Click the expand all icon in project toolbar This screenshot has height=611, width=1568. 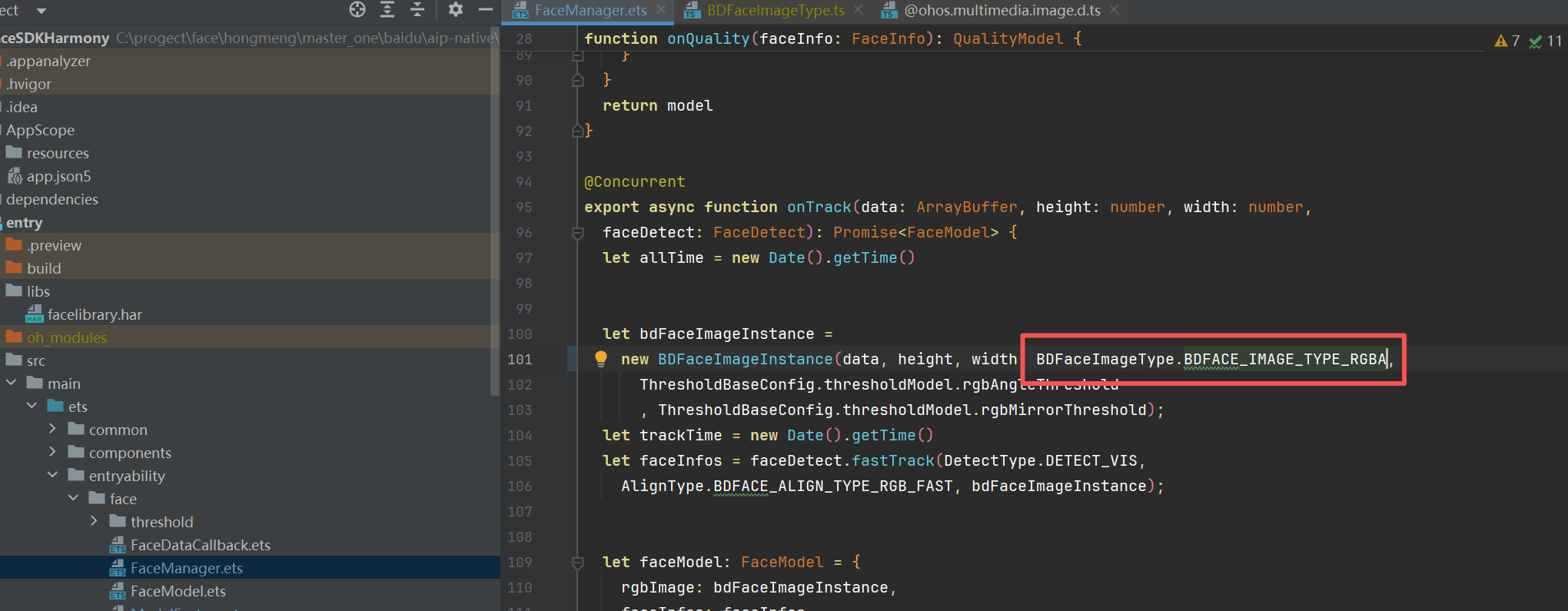click(x=387, y=9)
